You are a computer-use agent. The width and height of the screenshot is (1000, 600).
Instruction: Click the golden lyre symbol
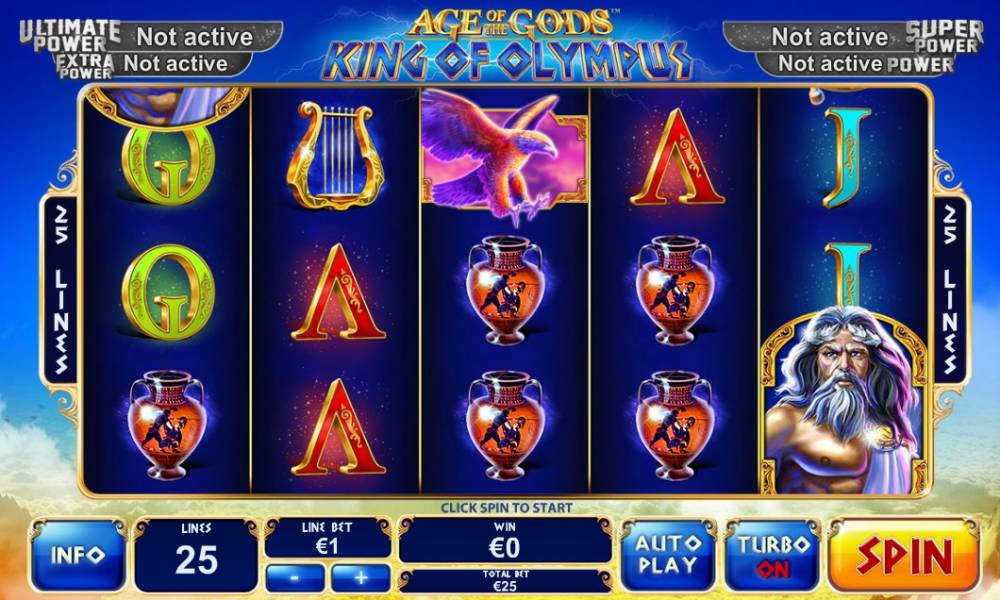coord(335,156)
